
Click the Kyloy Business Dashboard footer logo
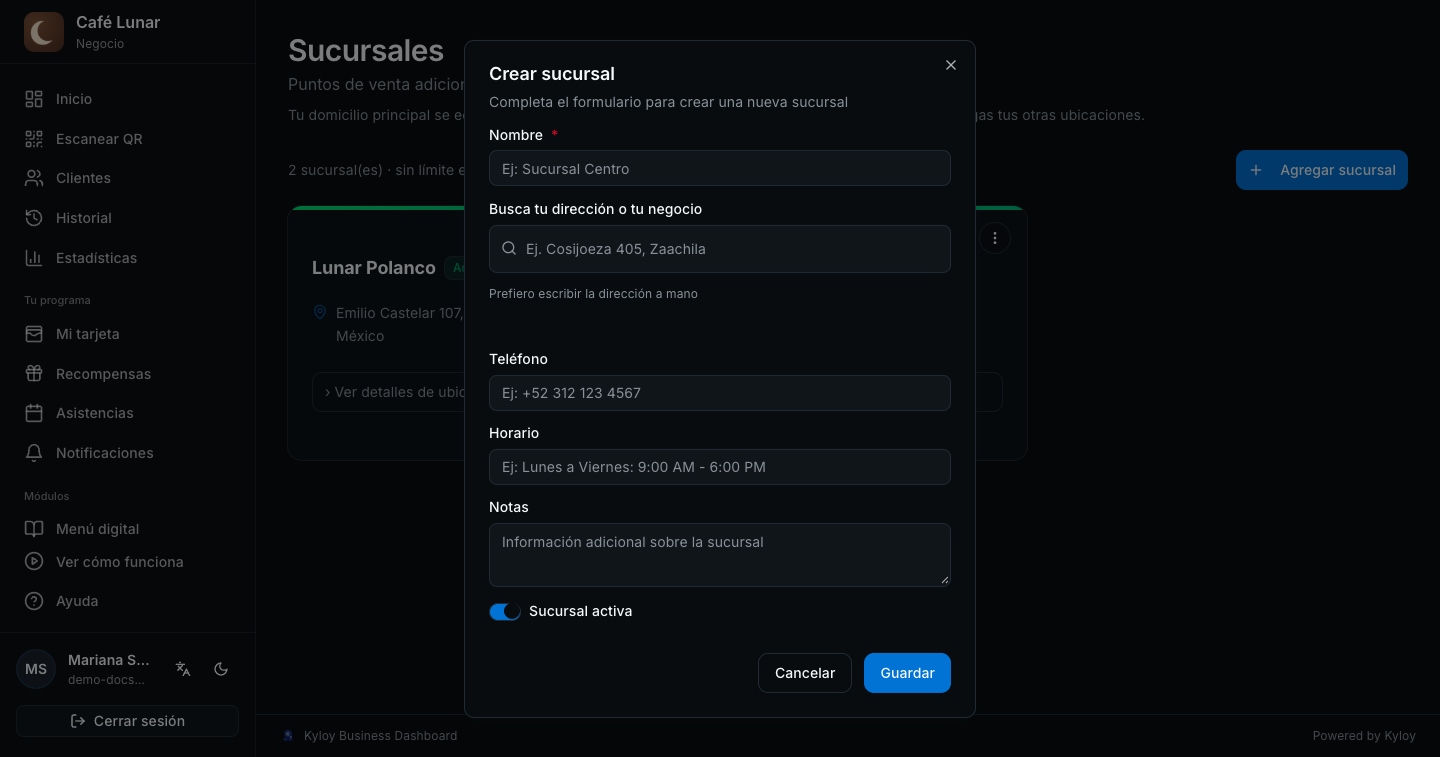(289, 736)
